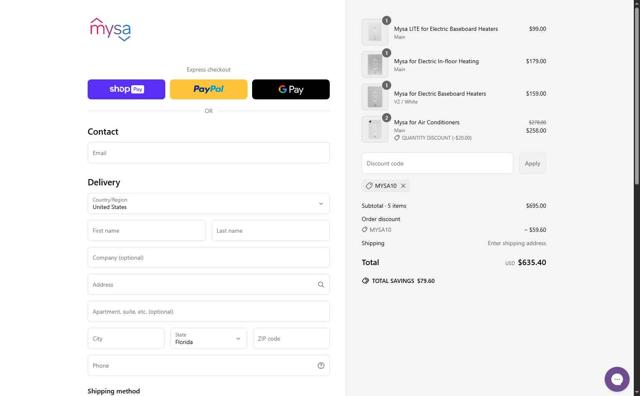Click the "Mysa for Electric In-floor Heating" name
This screenshot has width=640, height=396.
pyautogui.click(x=436, y=61)
